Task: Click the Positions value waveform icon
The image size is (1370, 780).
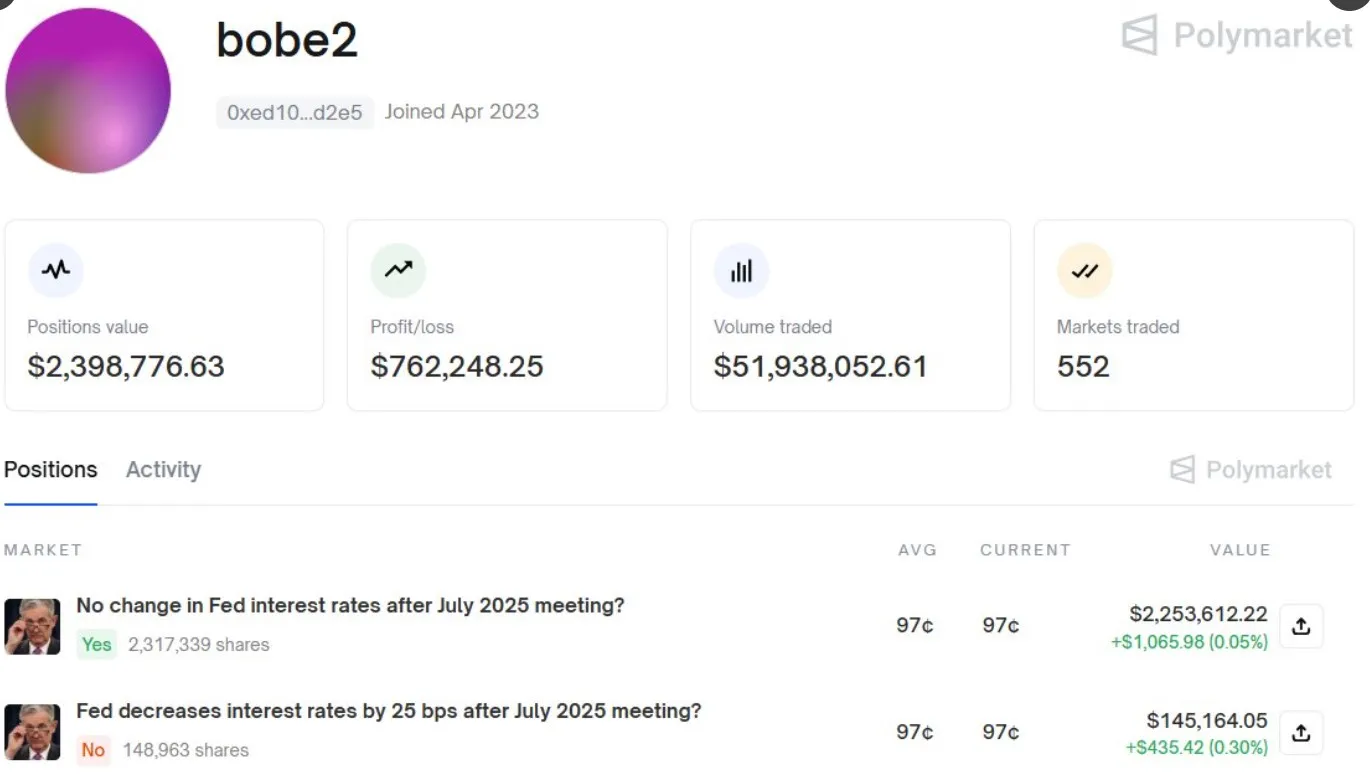Action: pyautogui.click(x=56, y=269)
